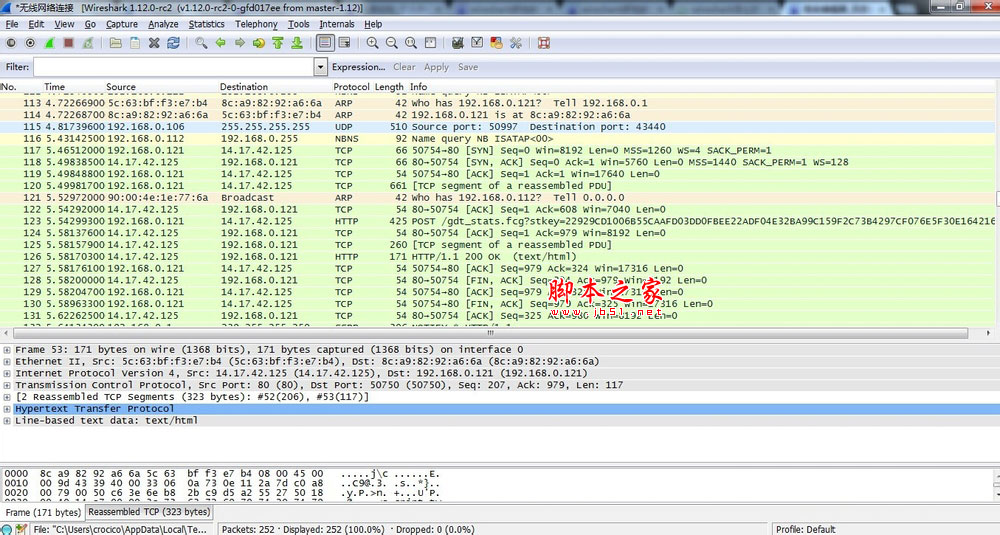1000x535 pixels.
Task: Close this capture file
Action: 154,43
